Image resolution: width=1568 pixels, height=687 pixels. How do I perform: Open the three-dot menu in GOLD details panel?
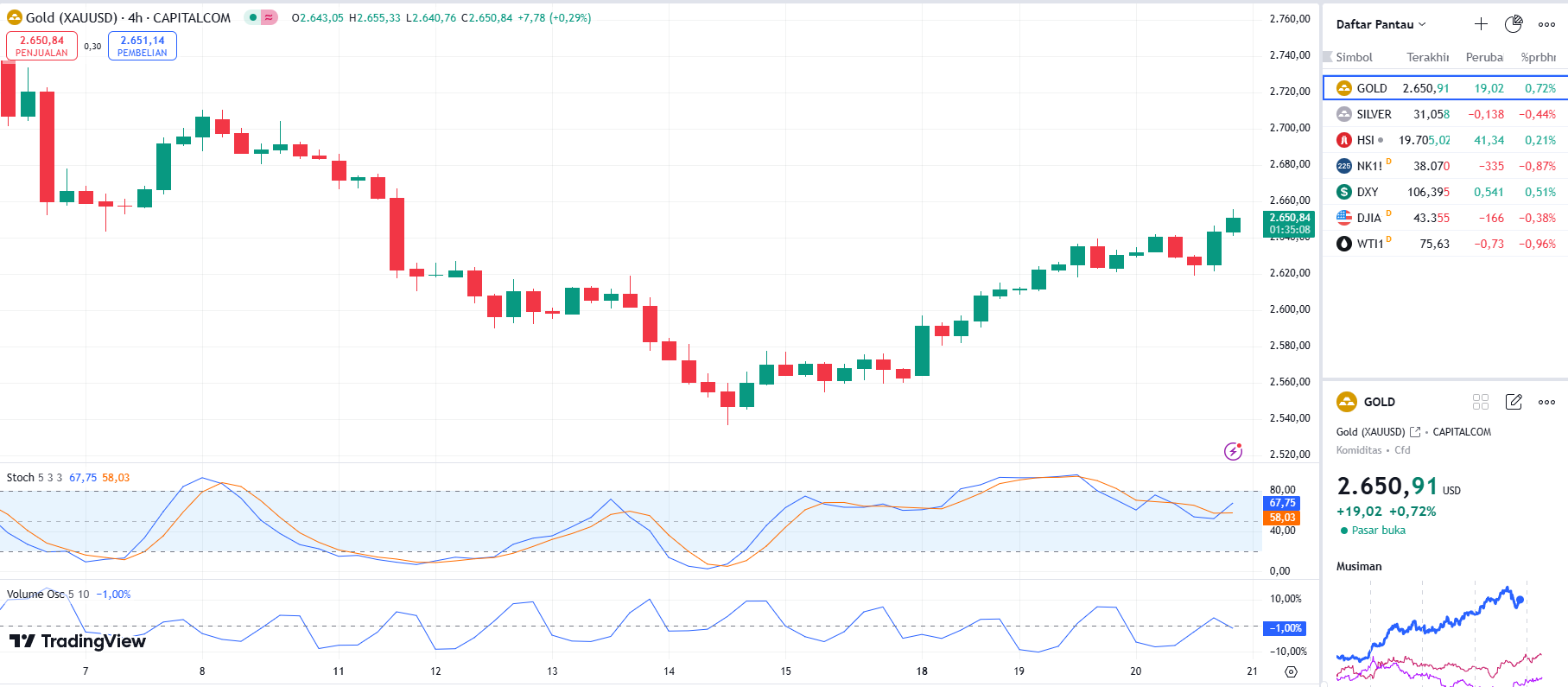[x=1546, y=402]
